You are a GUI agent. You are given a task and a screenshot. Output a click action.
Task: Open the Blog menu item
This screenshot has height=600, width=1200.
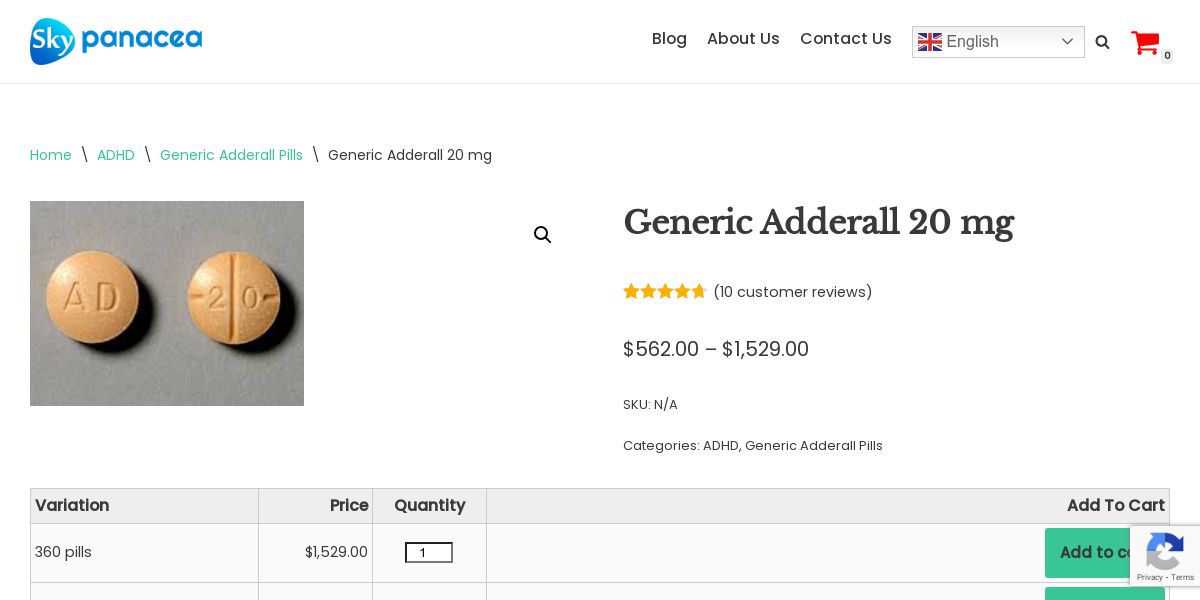(x=669, y=39)
